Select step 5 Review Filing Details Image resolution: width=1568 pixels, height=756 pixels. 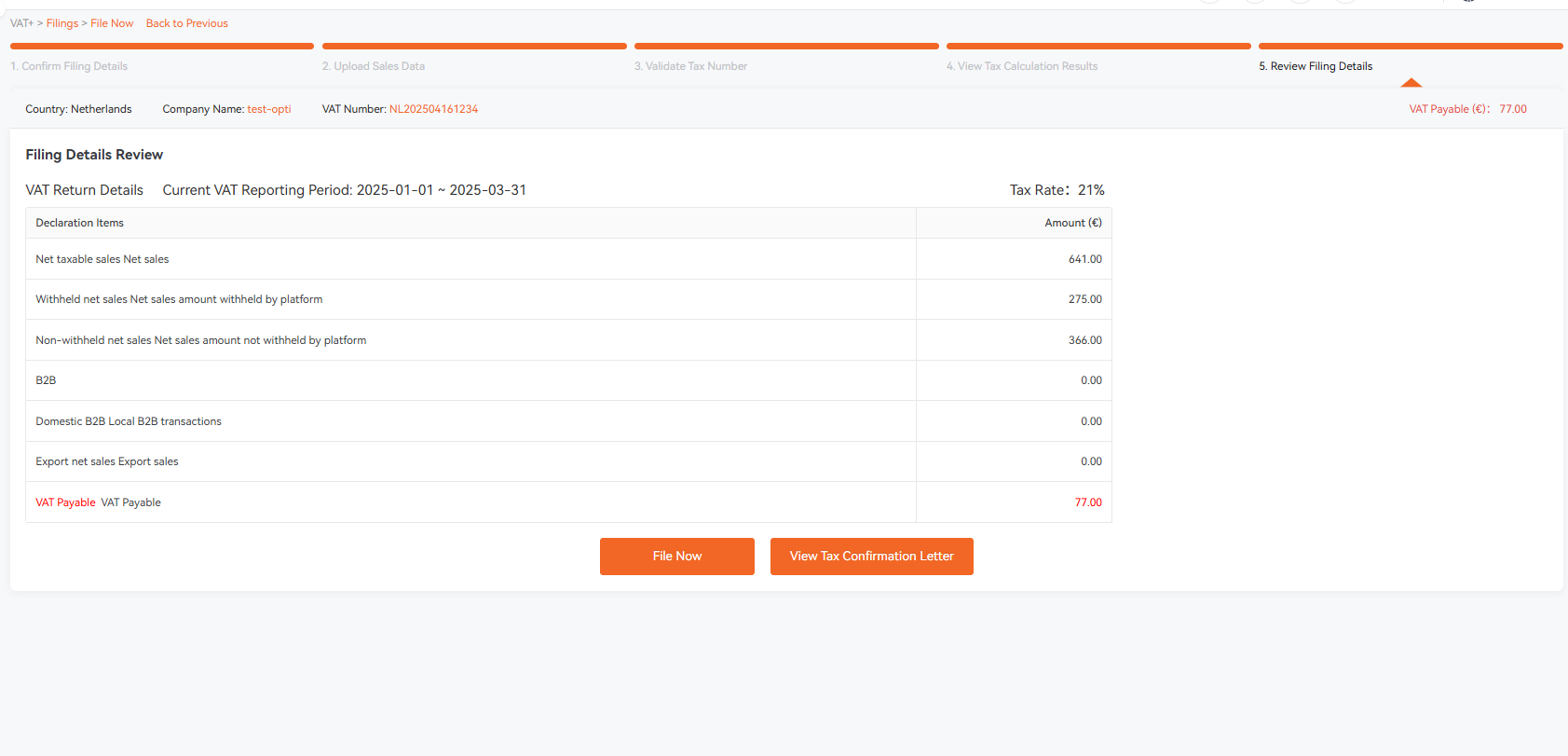pyautogui.click(x=1316, y=66)
